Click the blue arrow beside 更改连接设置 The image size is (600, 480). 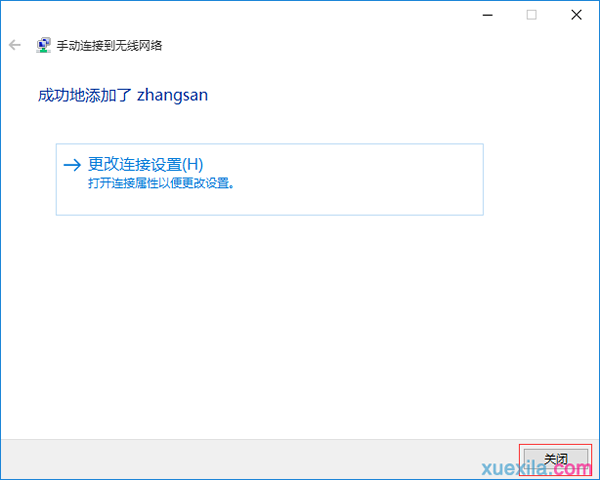pos(72,165)
